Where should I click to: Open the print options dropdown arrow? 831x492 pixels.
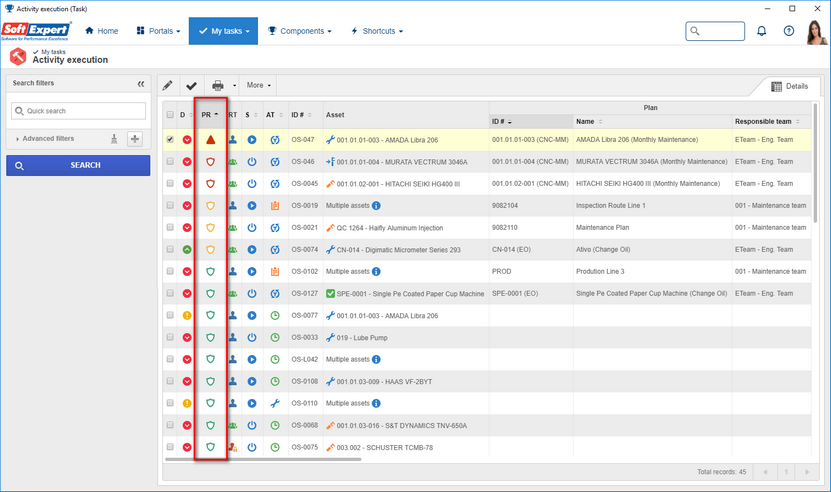(234, 85)
